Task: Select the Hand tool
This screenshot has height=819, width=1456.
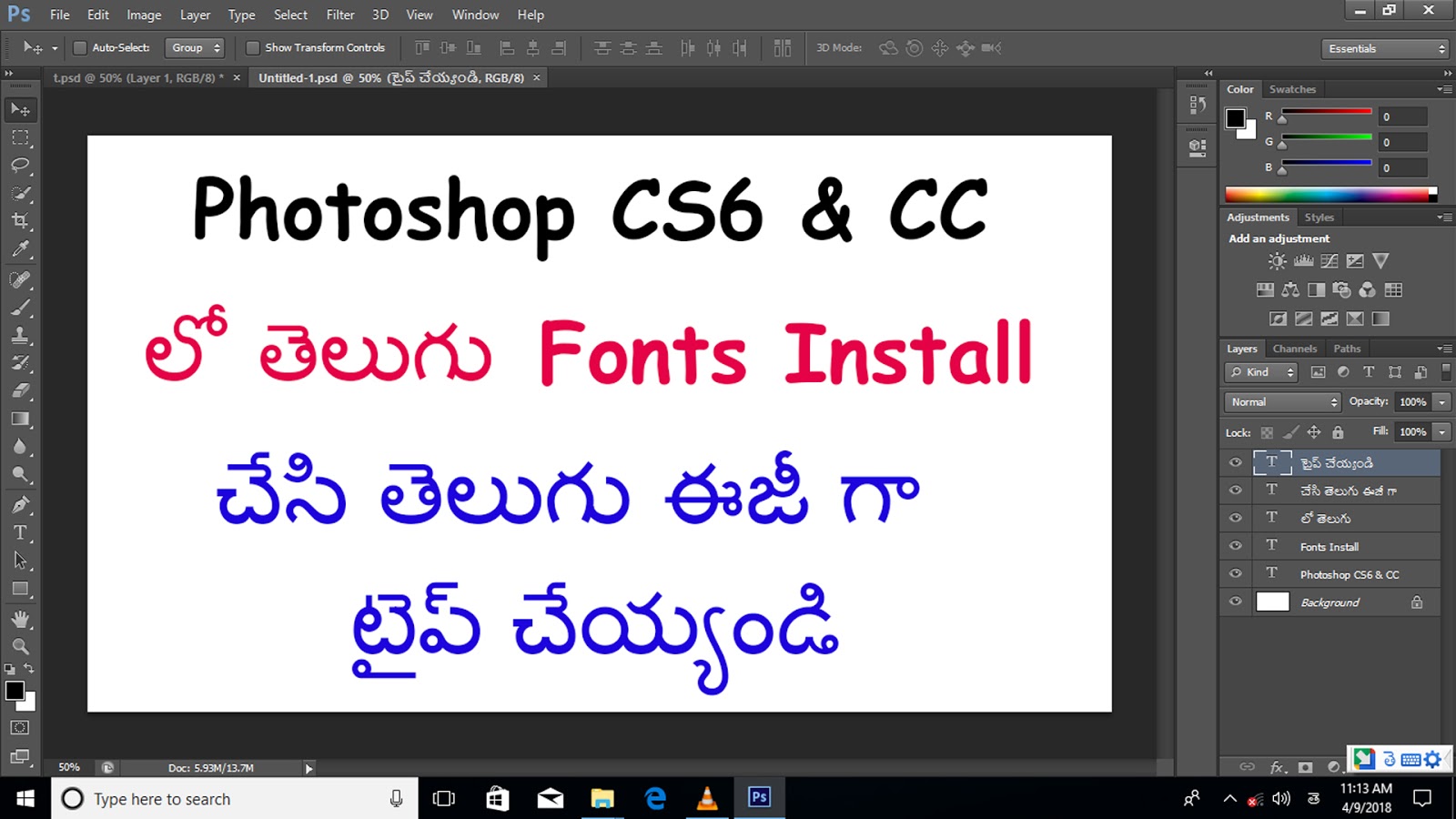Action: click(x=20, y=619)
